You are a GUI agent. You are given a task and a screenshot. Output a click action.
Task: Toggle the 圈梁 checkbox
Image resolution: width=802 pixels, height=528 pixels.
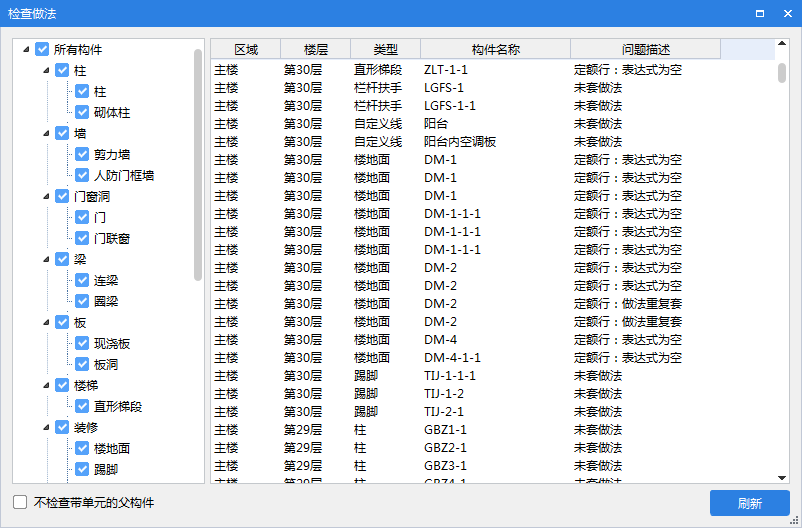tap(82, 301)
